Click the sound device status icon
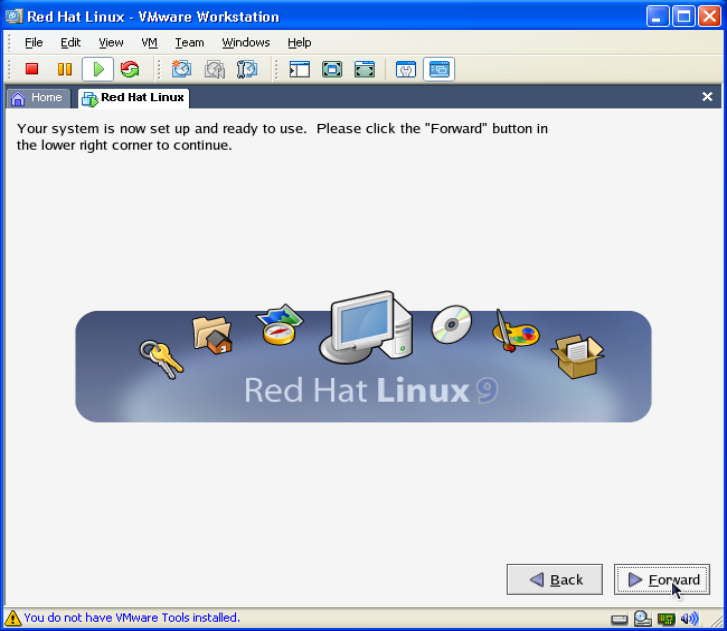Image resolution: width=727 pixels, height=631 pixels. point(690,618)
